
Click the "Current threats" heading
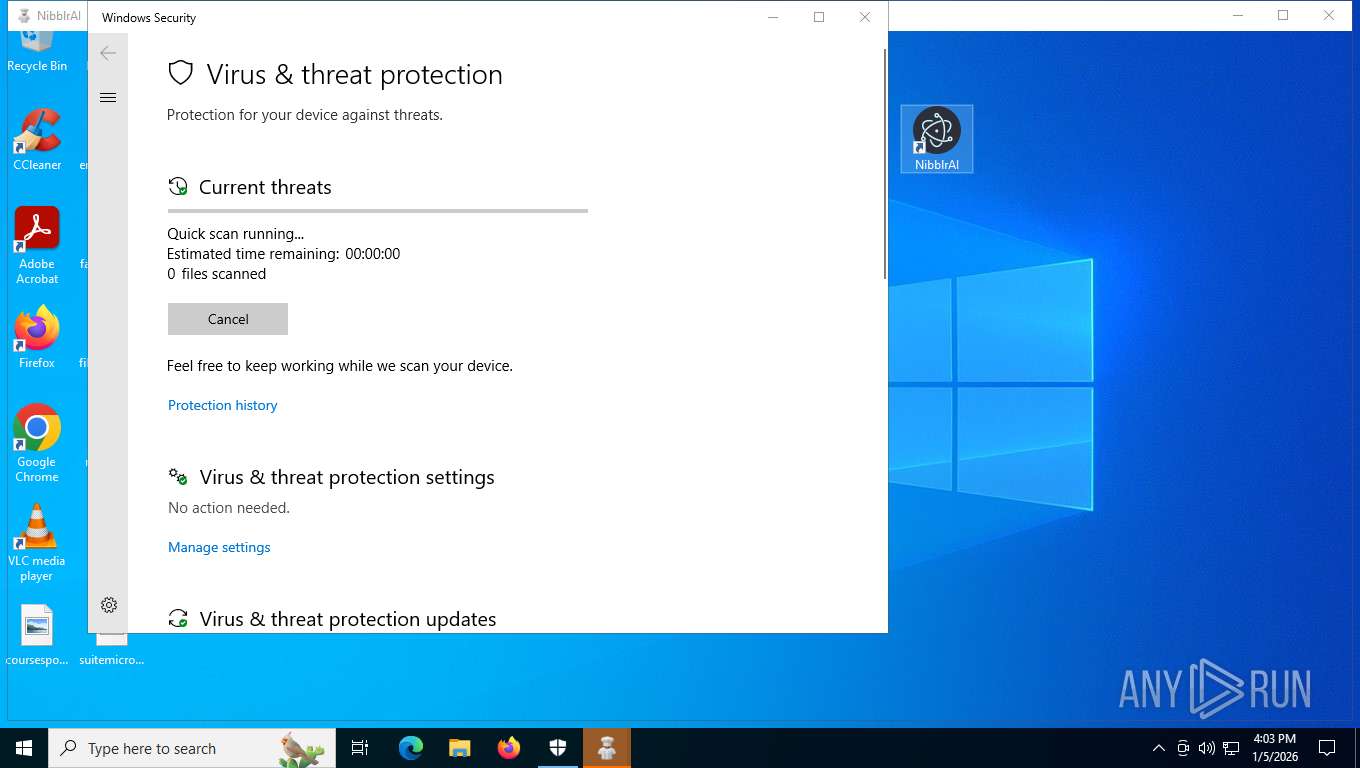click(x=265, y=187)
